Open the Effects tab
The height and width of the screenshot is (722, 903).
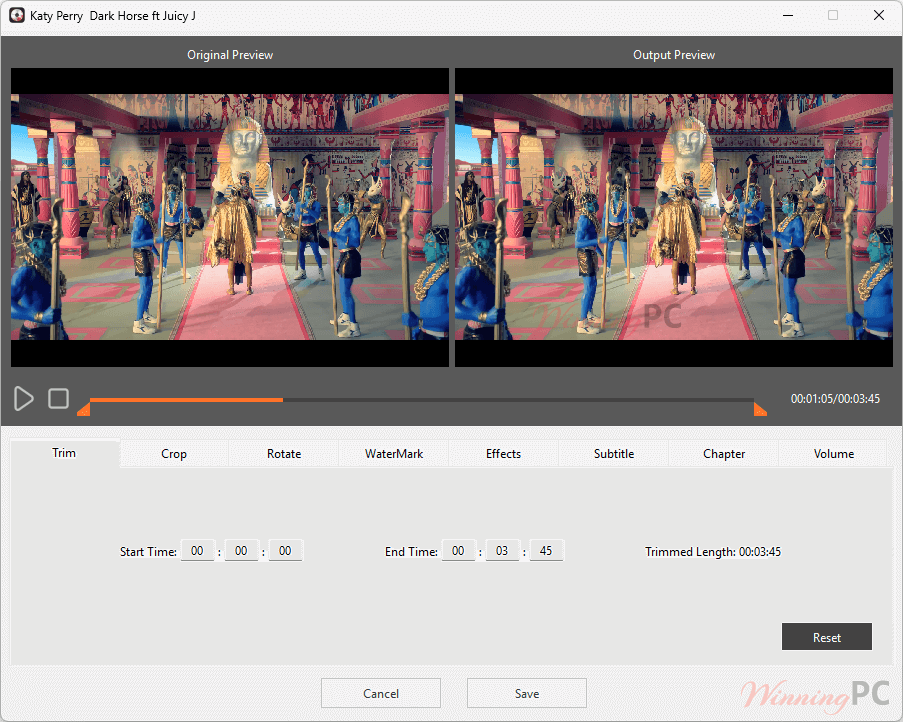tap(503, 454)
